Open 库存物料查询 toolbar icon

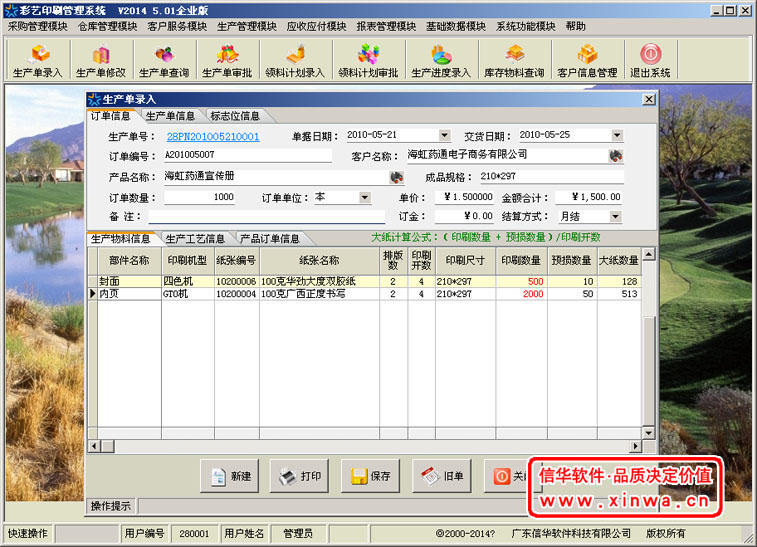click(x=514, y=60)
